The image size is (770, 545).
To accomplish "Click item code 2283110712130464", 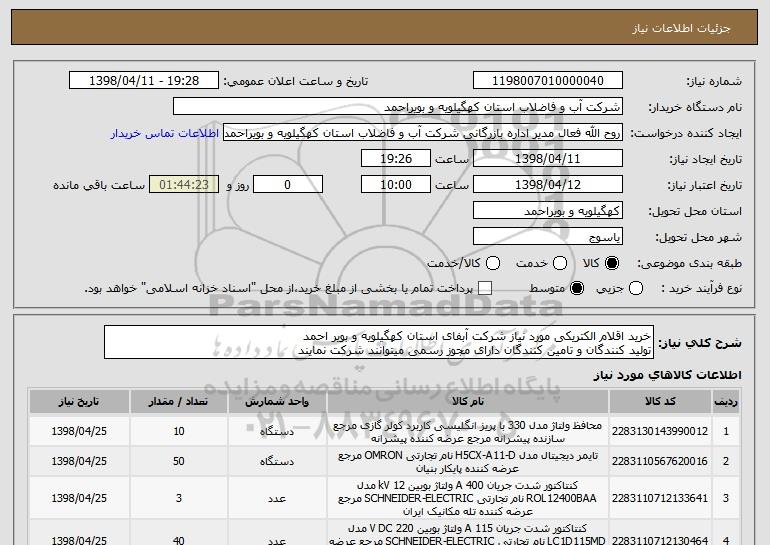I will [x=660, y=540].
